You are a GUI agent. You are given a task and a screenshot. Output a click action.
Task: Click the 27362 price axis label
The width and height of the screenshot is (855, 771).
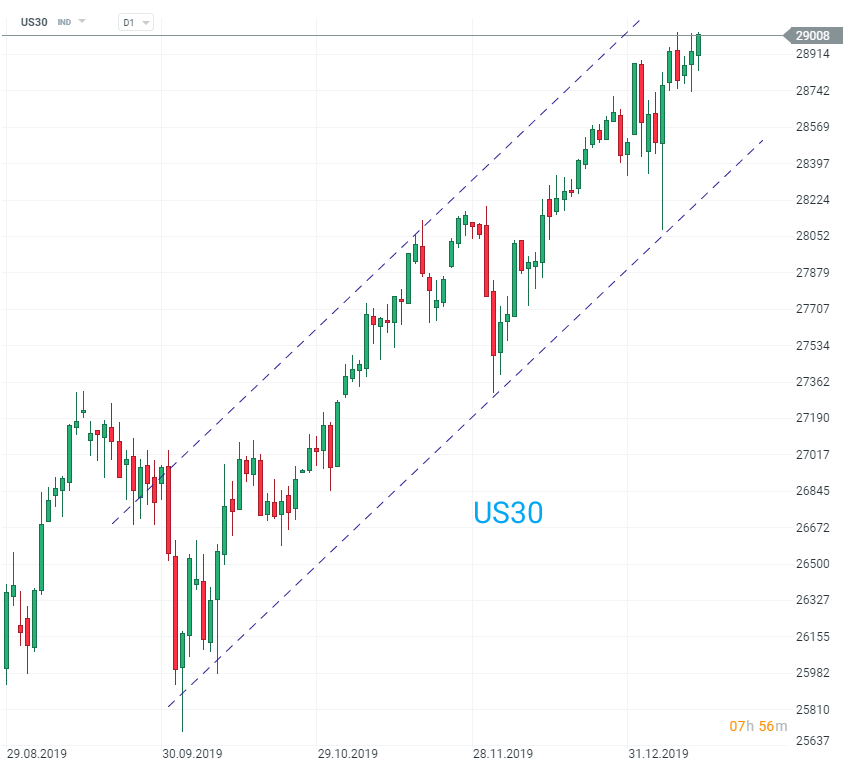pyautogui.click(x=812, y=382)
